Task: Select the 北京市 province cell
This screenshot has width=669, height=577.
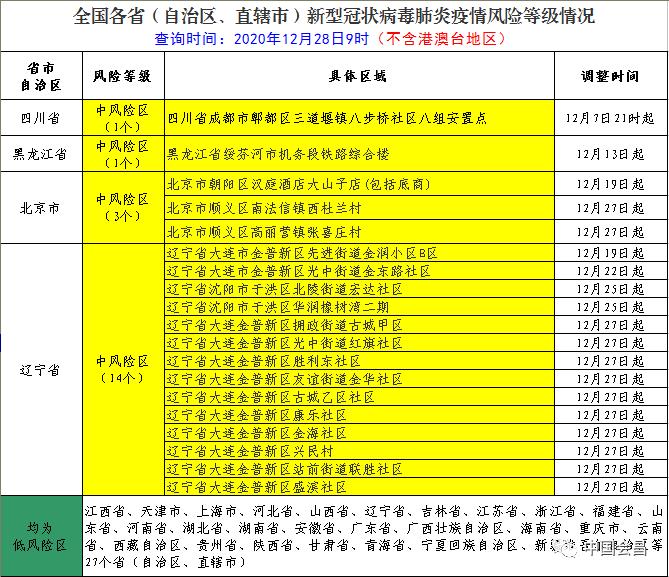Action: point(41,208)
